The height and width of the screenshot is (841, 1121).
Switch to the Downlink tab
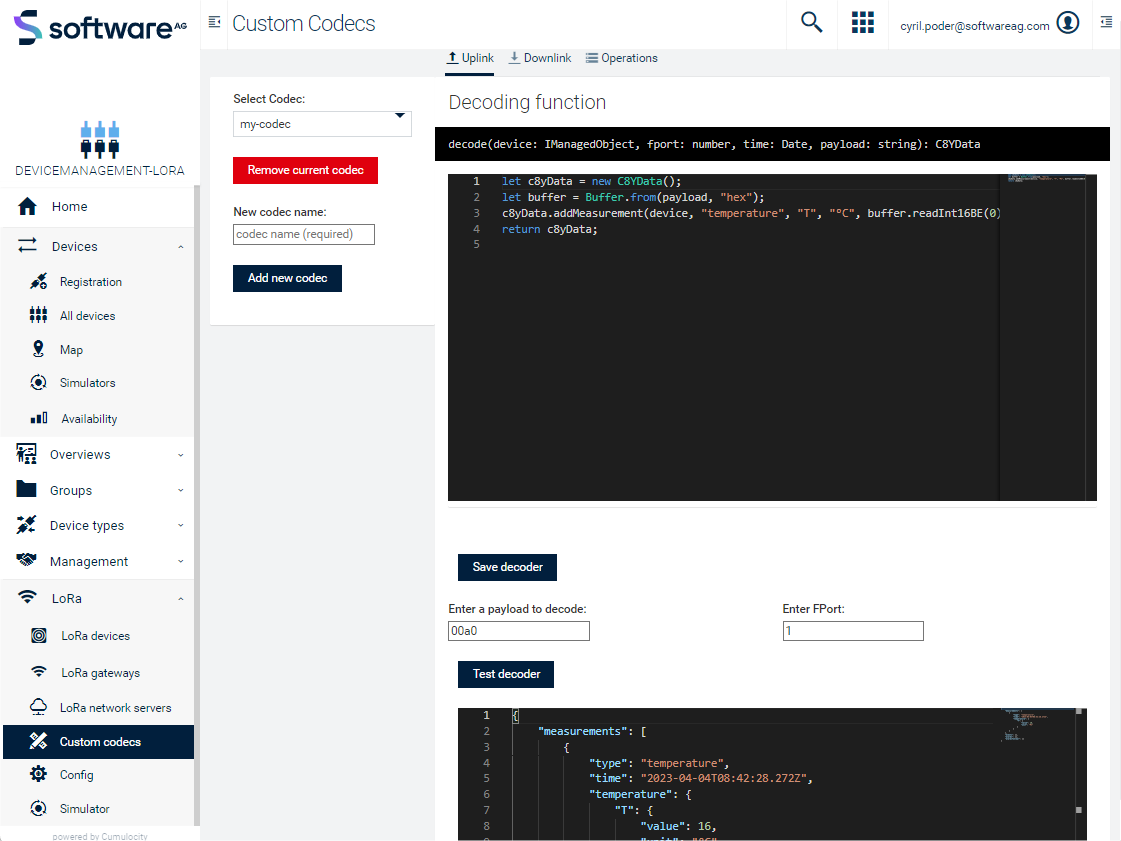coord(540,59)
